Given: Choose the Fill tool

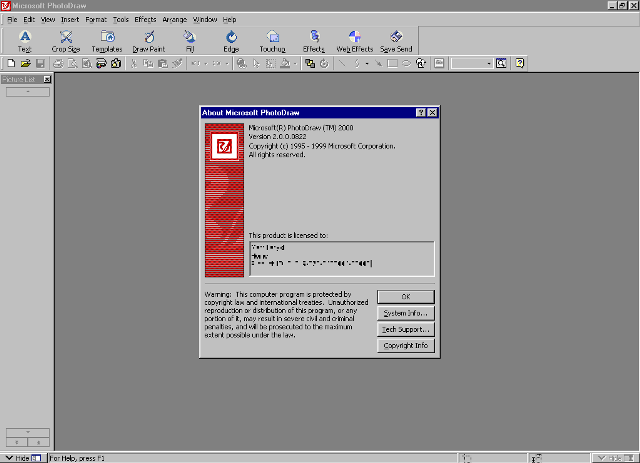Looking at the screenshot, I should click(x=189, y=40).
